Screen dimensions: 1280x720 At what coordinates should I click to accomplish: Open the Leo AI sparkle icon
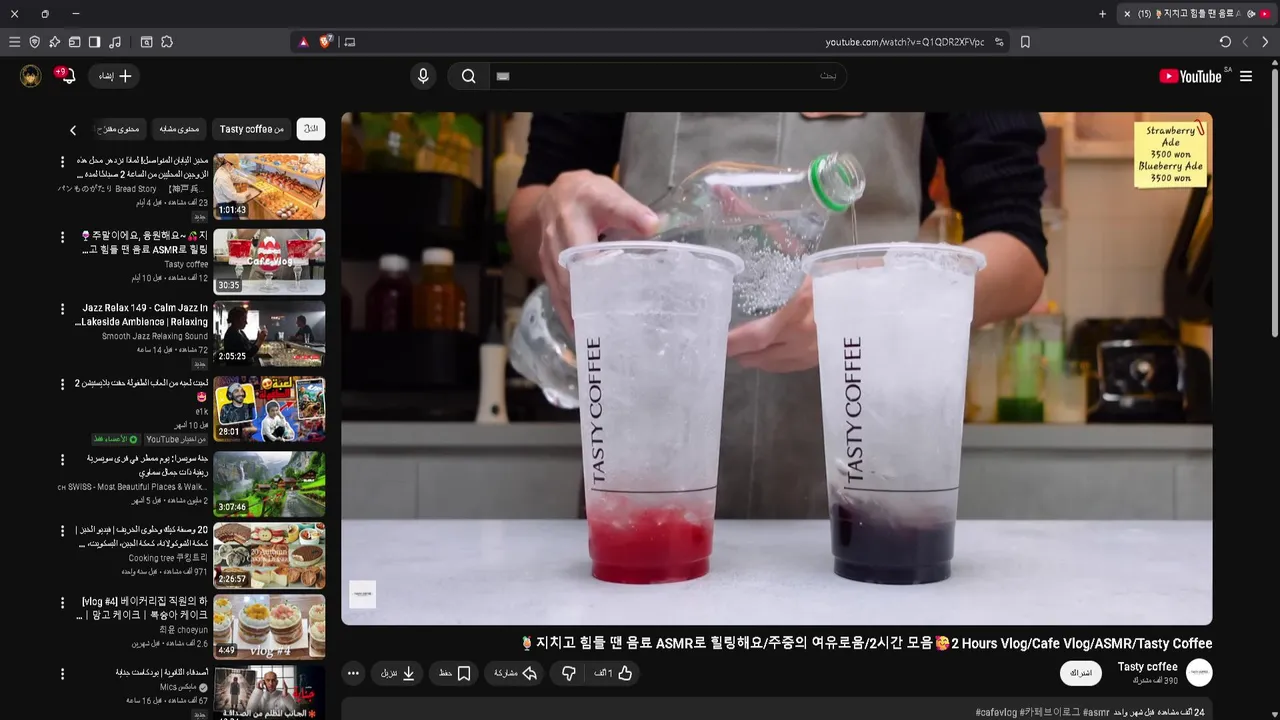coord(54,42)
